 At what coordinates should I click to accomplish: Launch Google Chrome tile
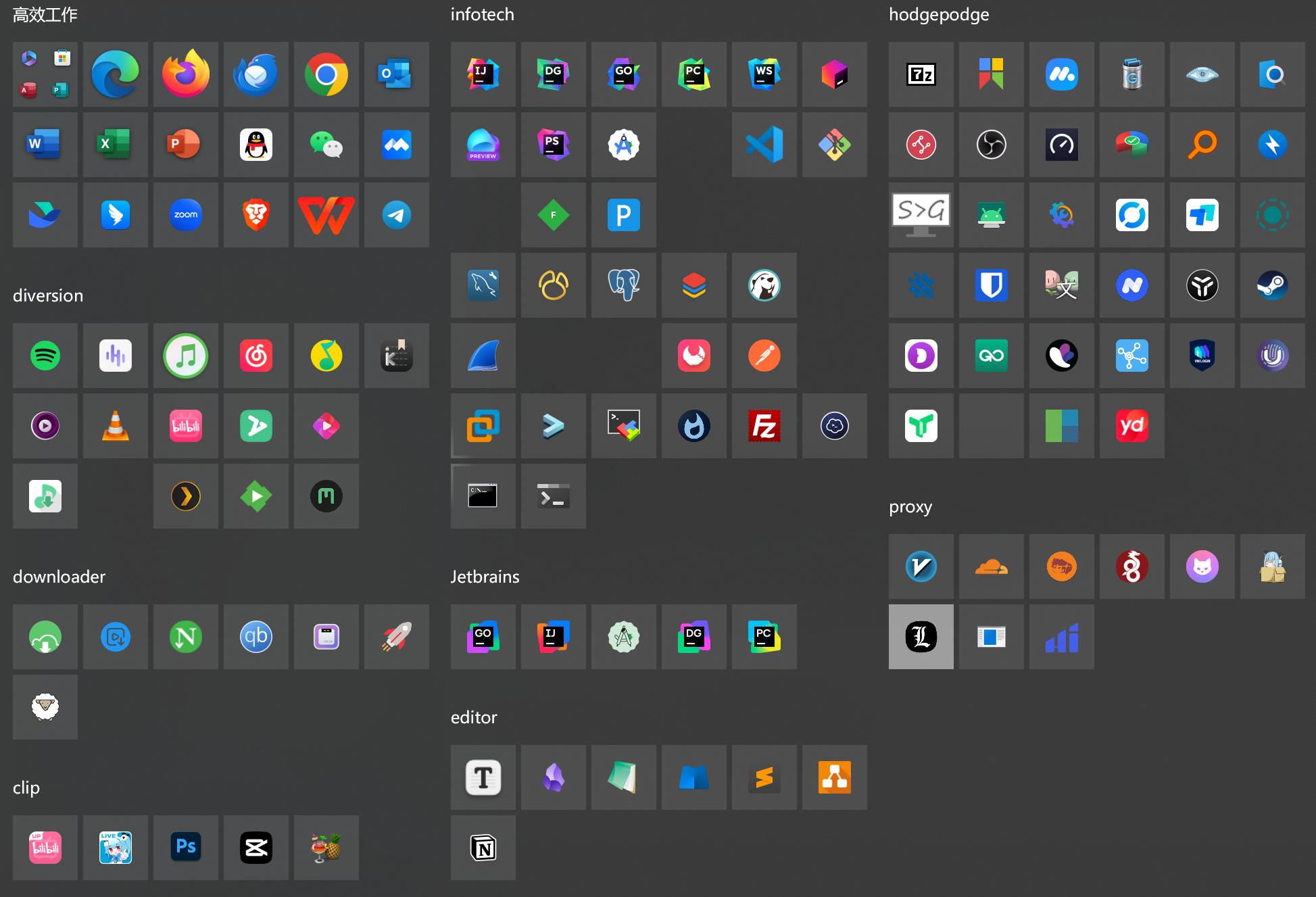click(326, 74)
